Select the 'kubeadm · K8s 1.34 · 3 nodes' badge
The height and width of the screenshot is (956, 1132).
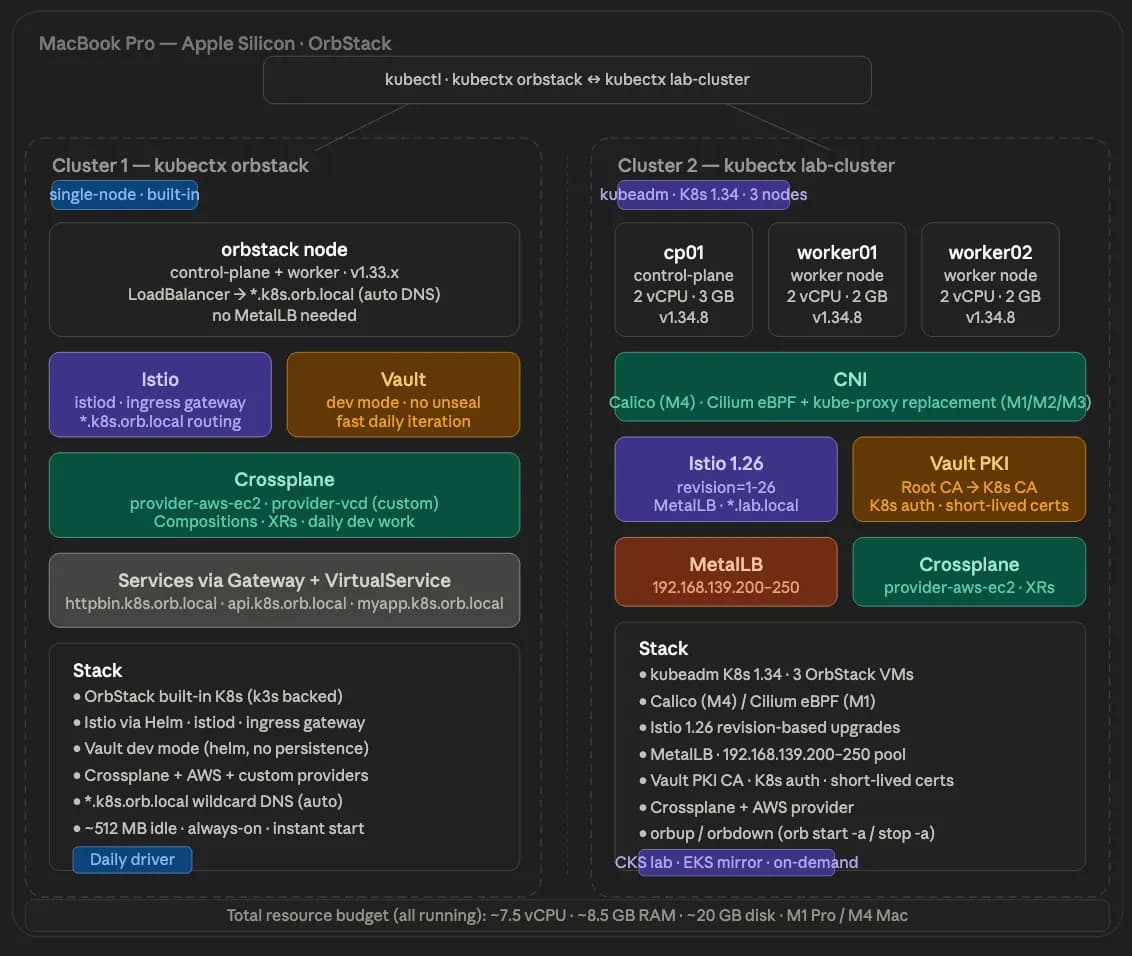pyautogui.click(x=703, y=194)
